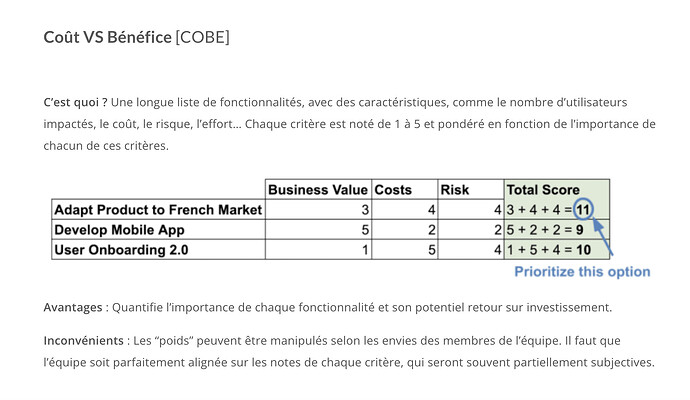
Task: Click the "Costs" column header
Action: click(x=392, y=190)
